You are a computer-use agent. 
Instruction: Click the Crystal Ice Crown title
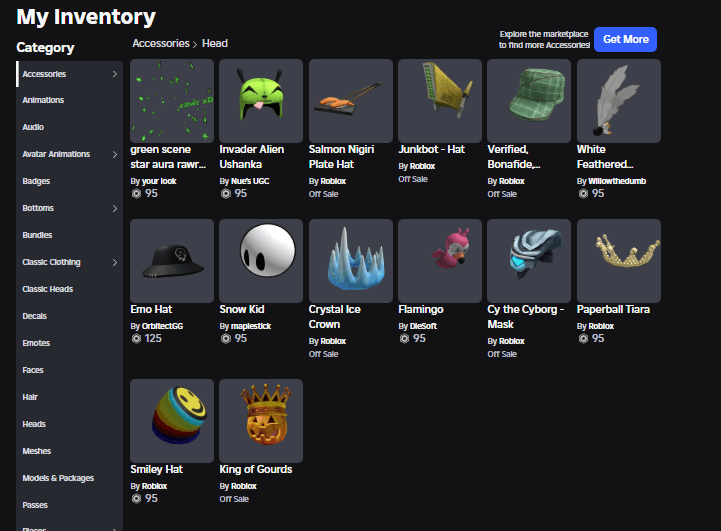(x=335, y=317)
